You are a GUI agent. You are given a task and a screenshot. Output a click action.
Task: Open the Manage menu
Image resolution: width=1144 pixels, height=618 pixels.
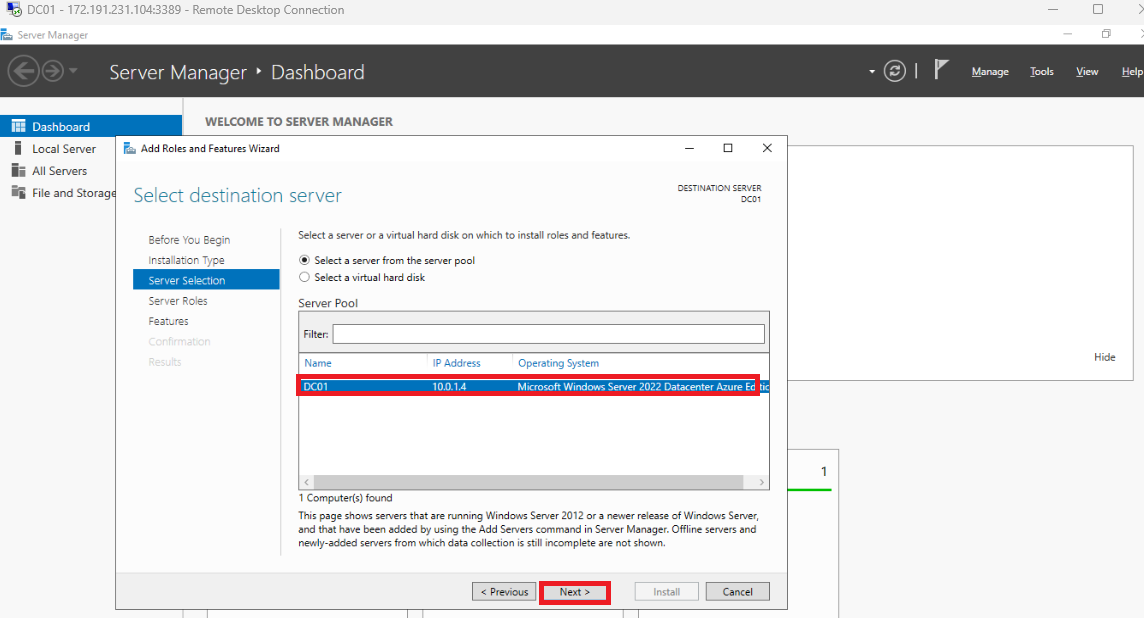point(990,72)
